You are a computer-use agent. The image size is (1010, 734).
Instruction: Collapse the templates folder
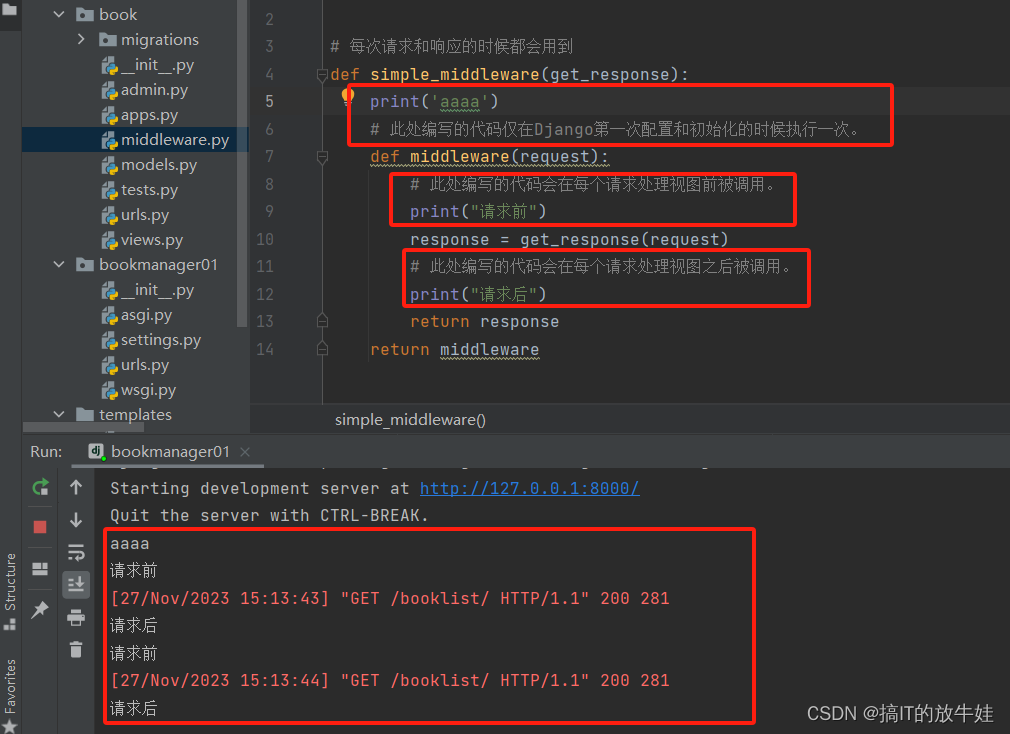pos(59,415)
